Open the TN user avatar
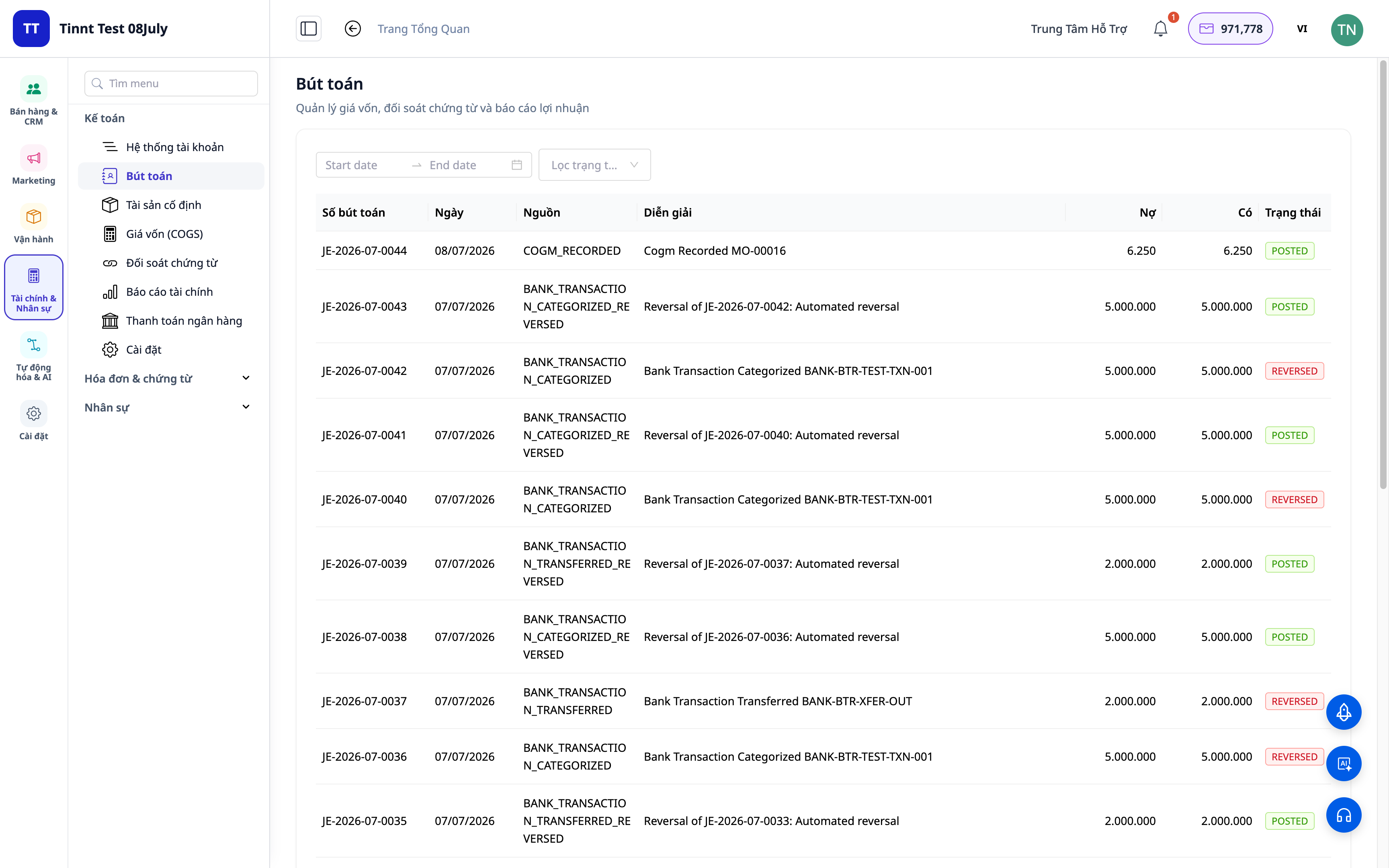This screenshot has width=1389, height=868. [1346, 29]
